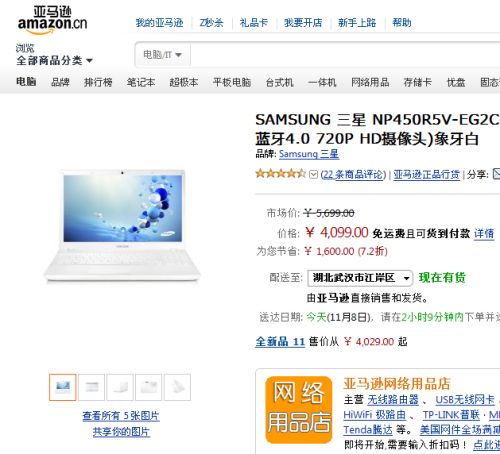Screen dimensions: 500x454
Task: Click the search input field
Action: (345, 55)
